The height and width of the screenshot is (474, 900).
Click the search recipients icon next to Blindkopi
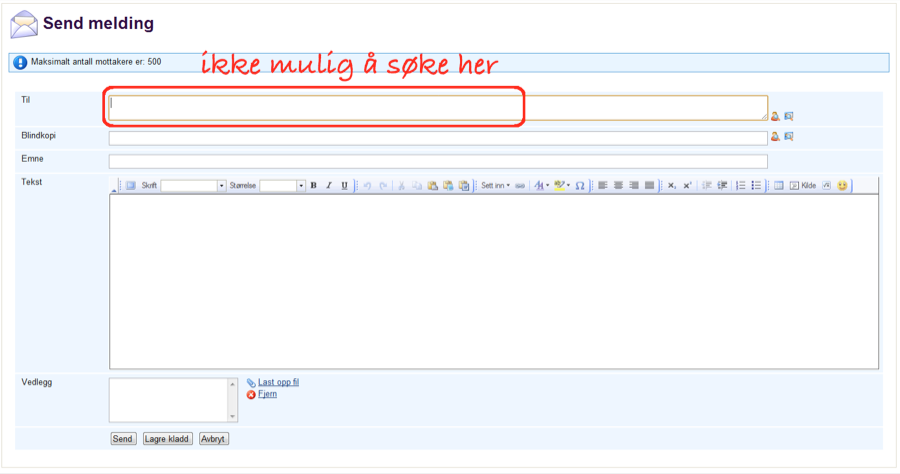(789, 137)
